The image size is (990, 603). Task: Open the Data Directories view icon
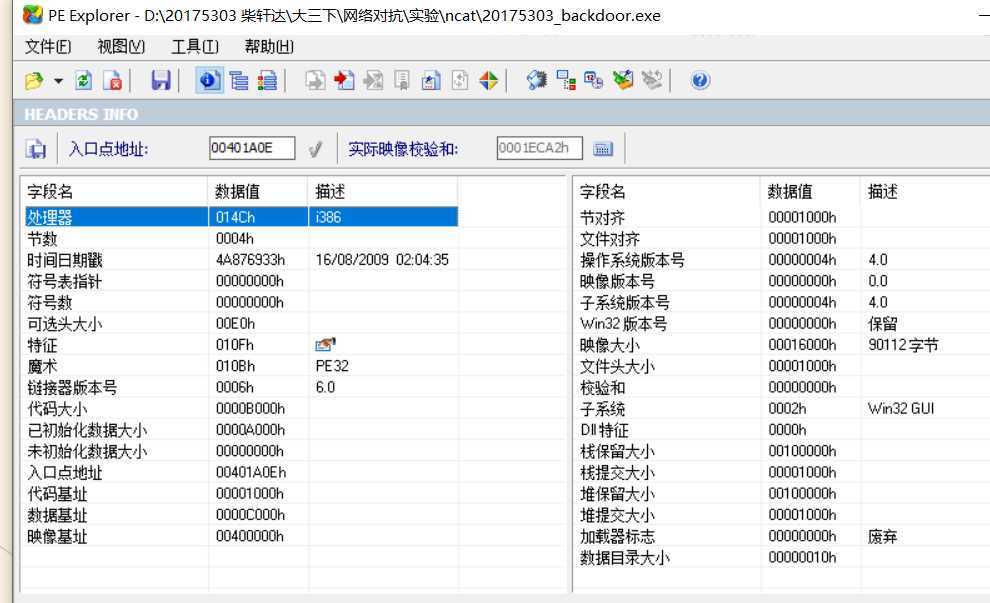pyautogui.click(x=239, y=81)
